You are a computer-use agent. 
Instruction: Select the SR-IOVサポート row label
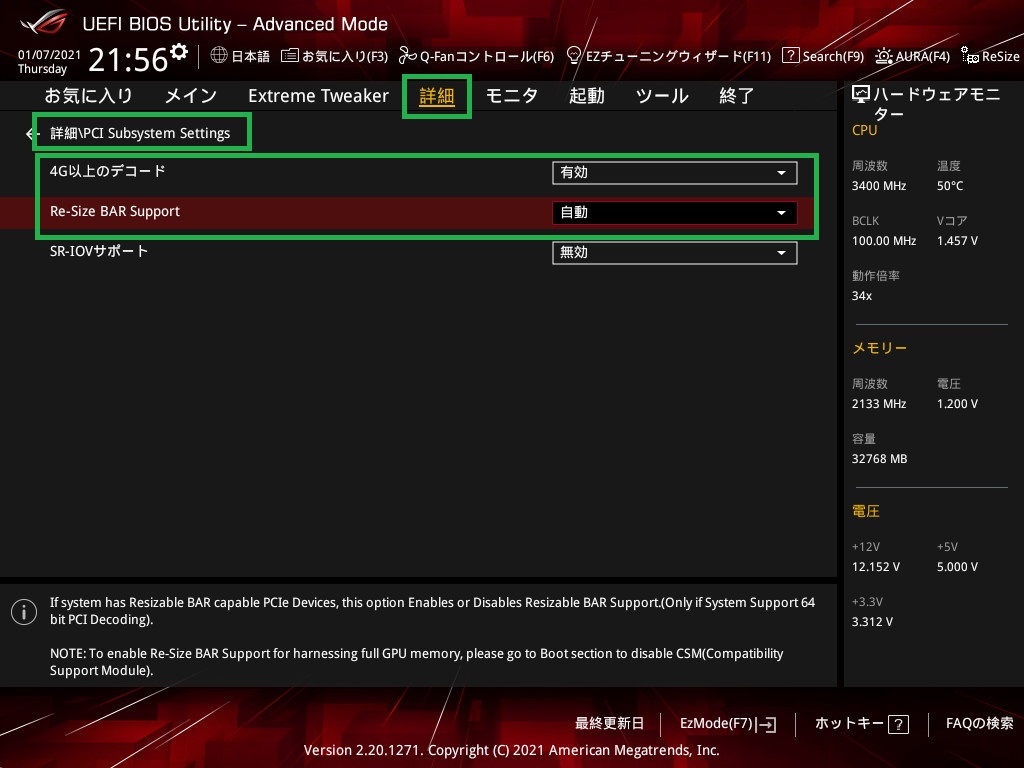[99, 251]
